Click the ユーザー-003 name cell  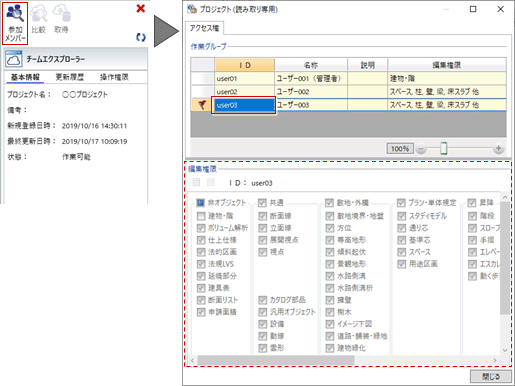(311, 105)
